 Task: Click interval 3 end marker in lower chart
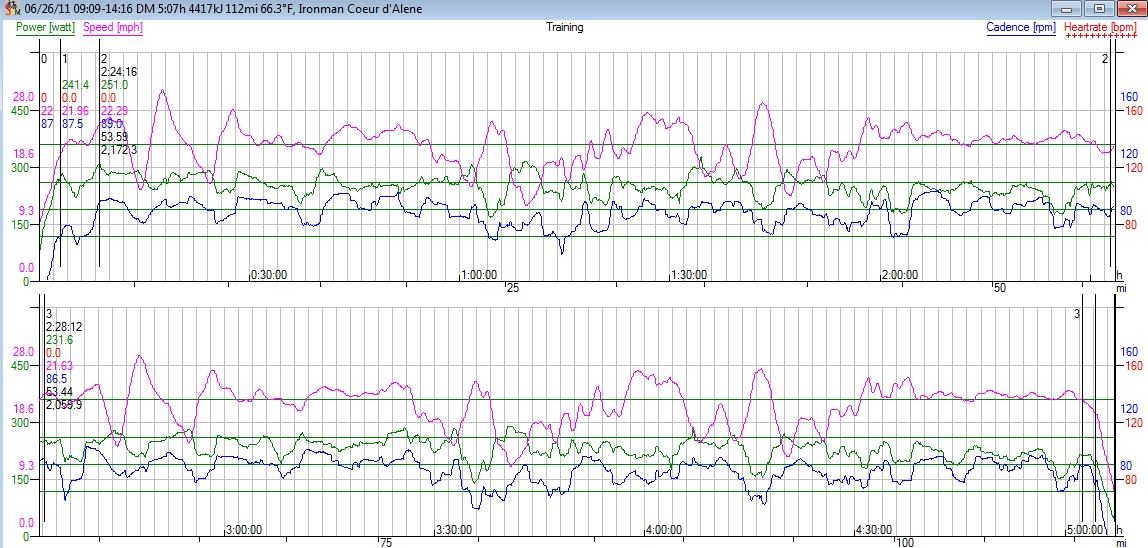click(1077, 314)
